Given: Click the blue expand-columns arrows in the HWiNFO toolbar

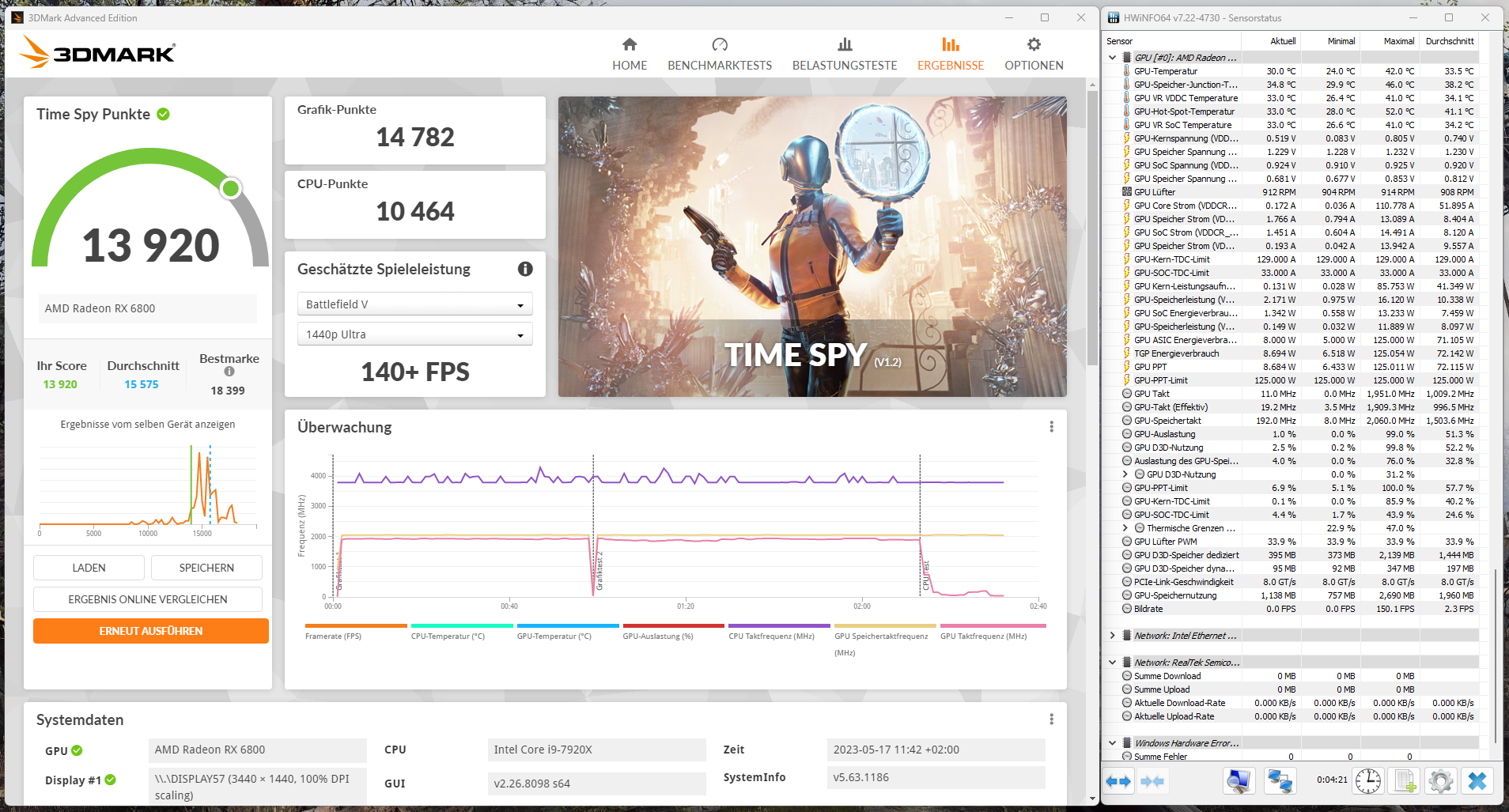Looking at the screenshot, I should 1118,781.
